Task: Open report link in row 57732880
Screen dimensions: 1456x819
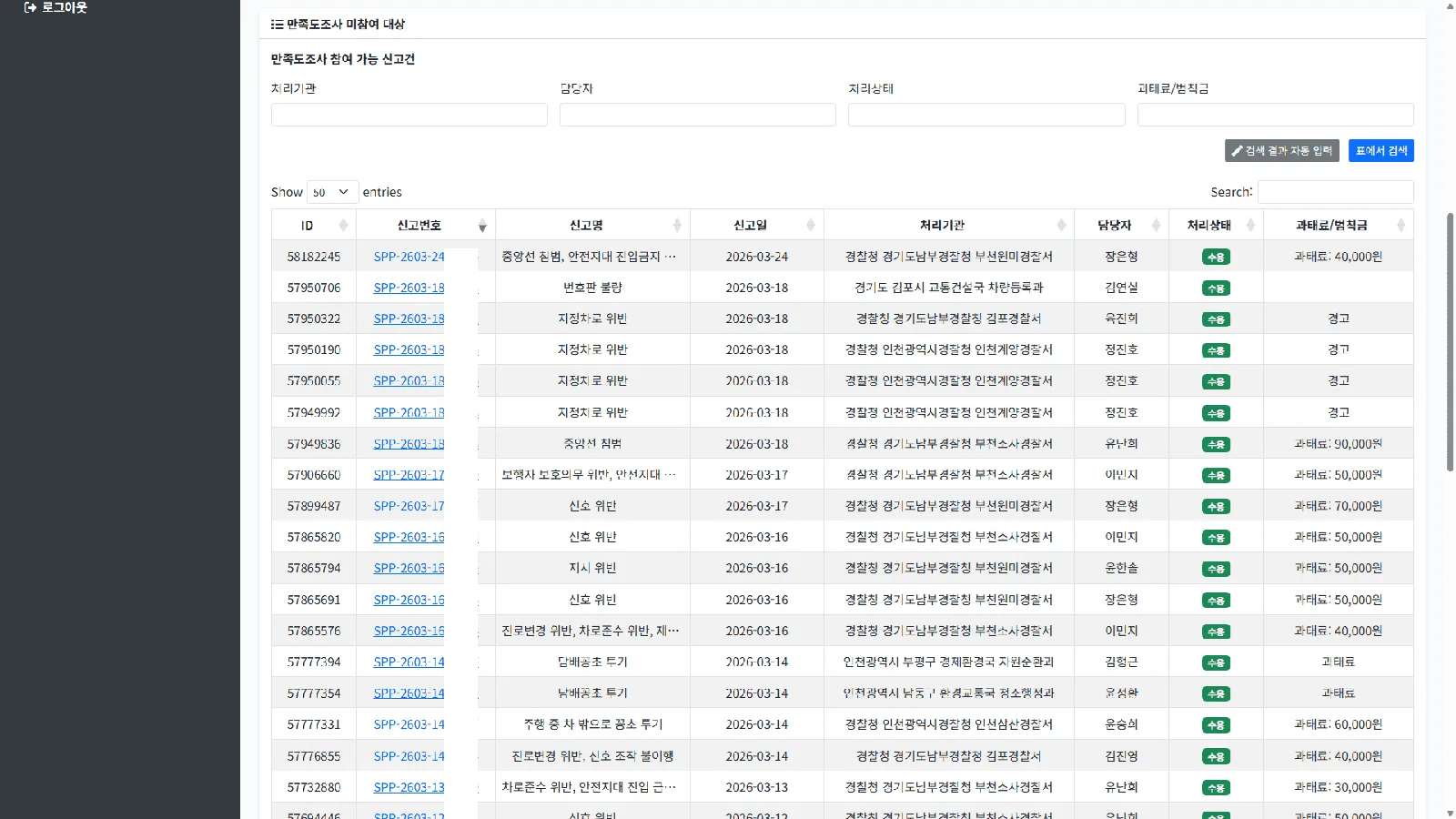Action: [409, 787]
